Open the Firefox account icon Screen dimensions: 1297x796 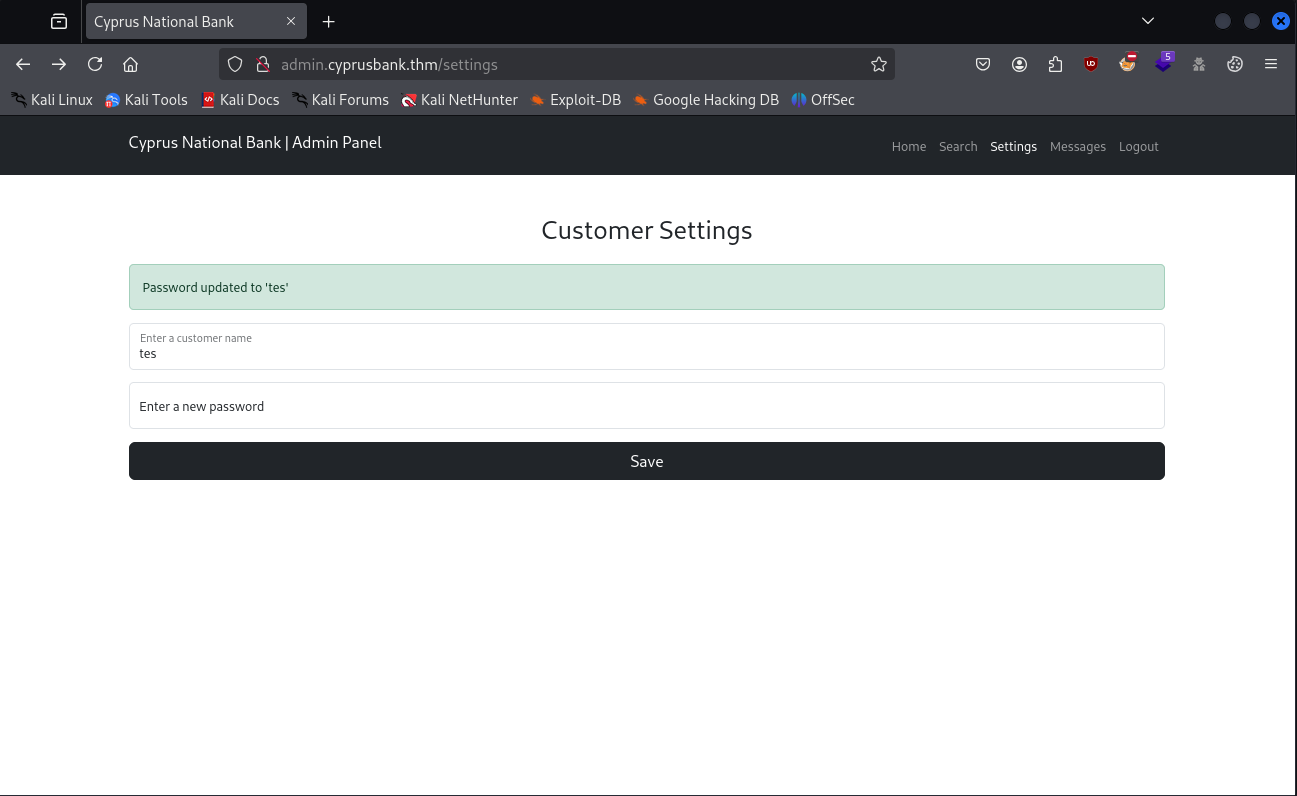[1019, 64]
